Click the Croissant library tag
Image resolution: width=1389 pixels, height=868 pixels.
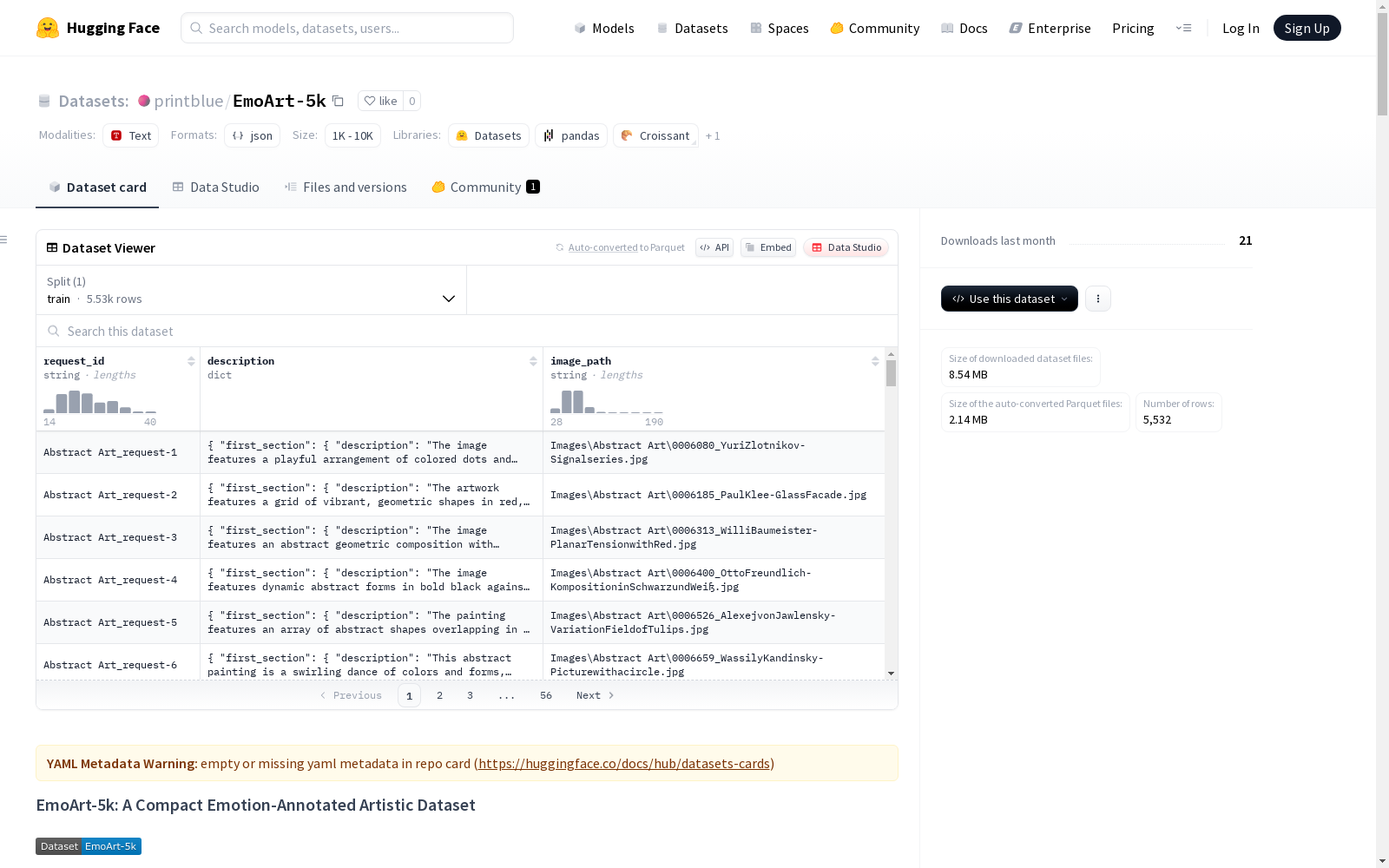[x=655, y=135]
